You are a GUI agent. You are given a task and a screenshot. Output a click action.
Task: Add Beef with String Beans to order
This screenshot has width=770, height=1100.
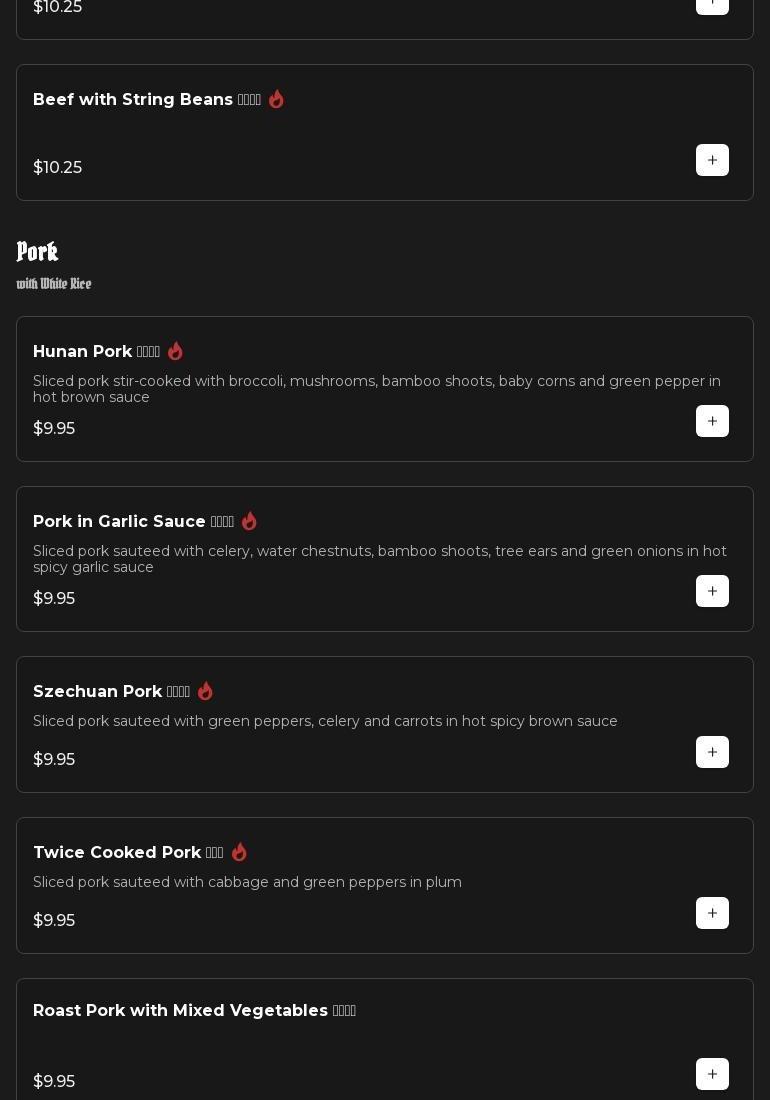[712, 160]
